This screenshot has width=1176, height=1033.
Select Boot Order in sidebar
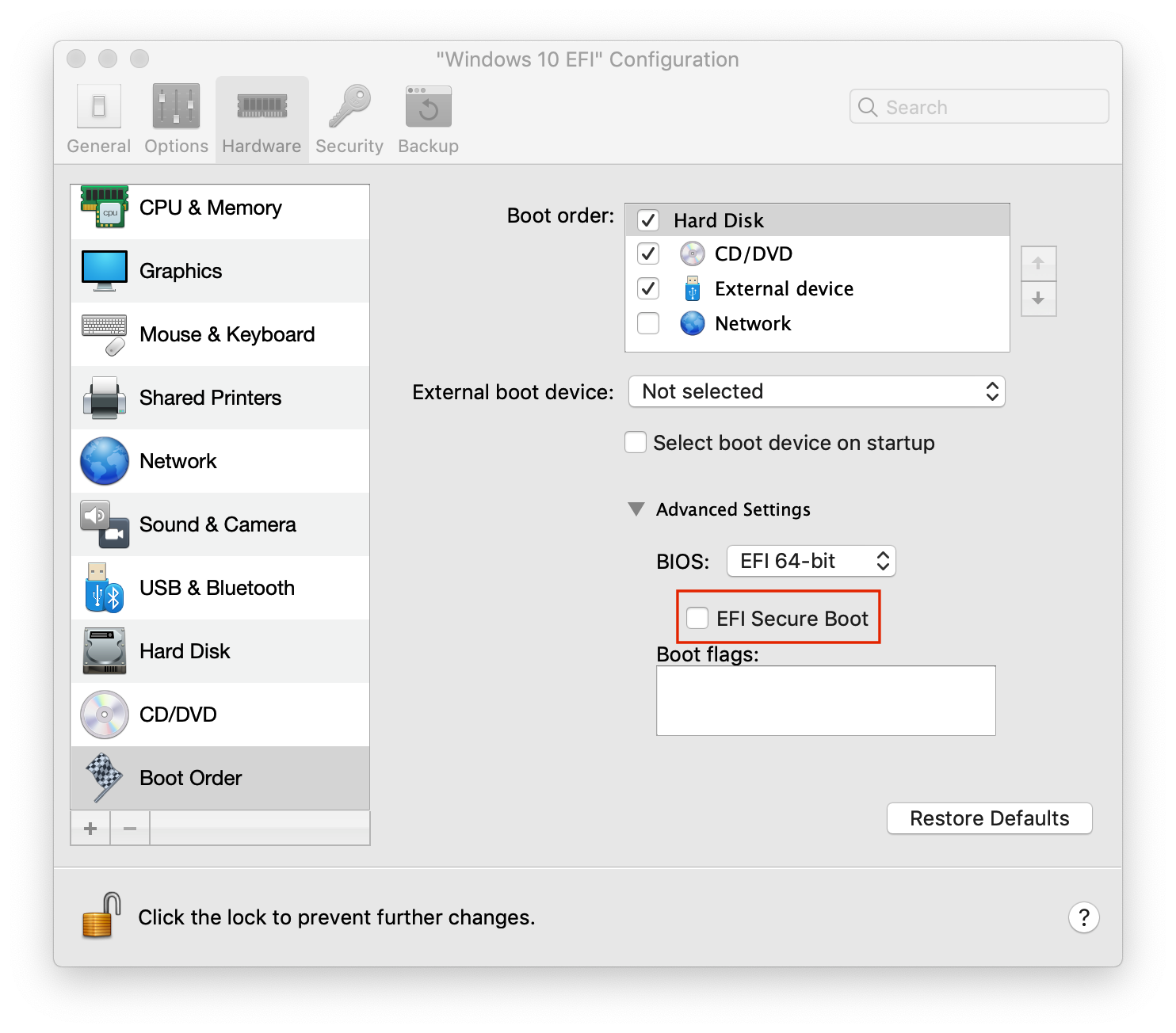(x=220, y=778)
